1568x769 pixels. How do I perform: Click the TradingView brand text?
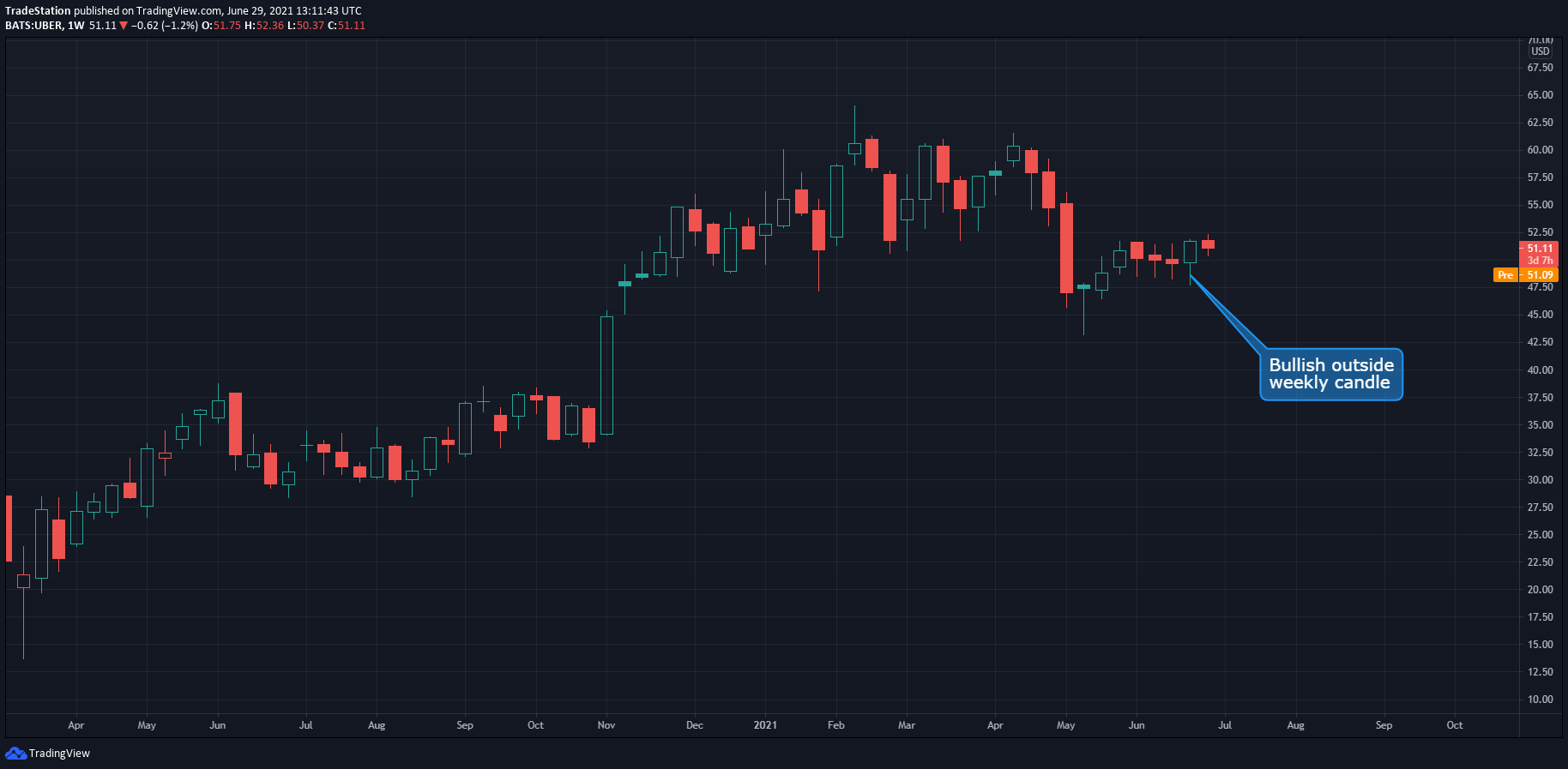(59, 754)
